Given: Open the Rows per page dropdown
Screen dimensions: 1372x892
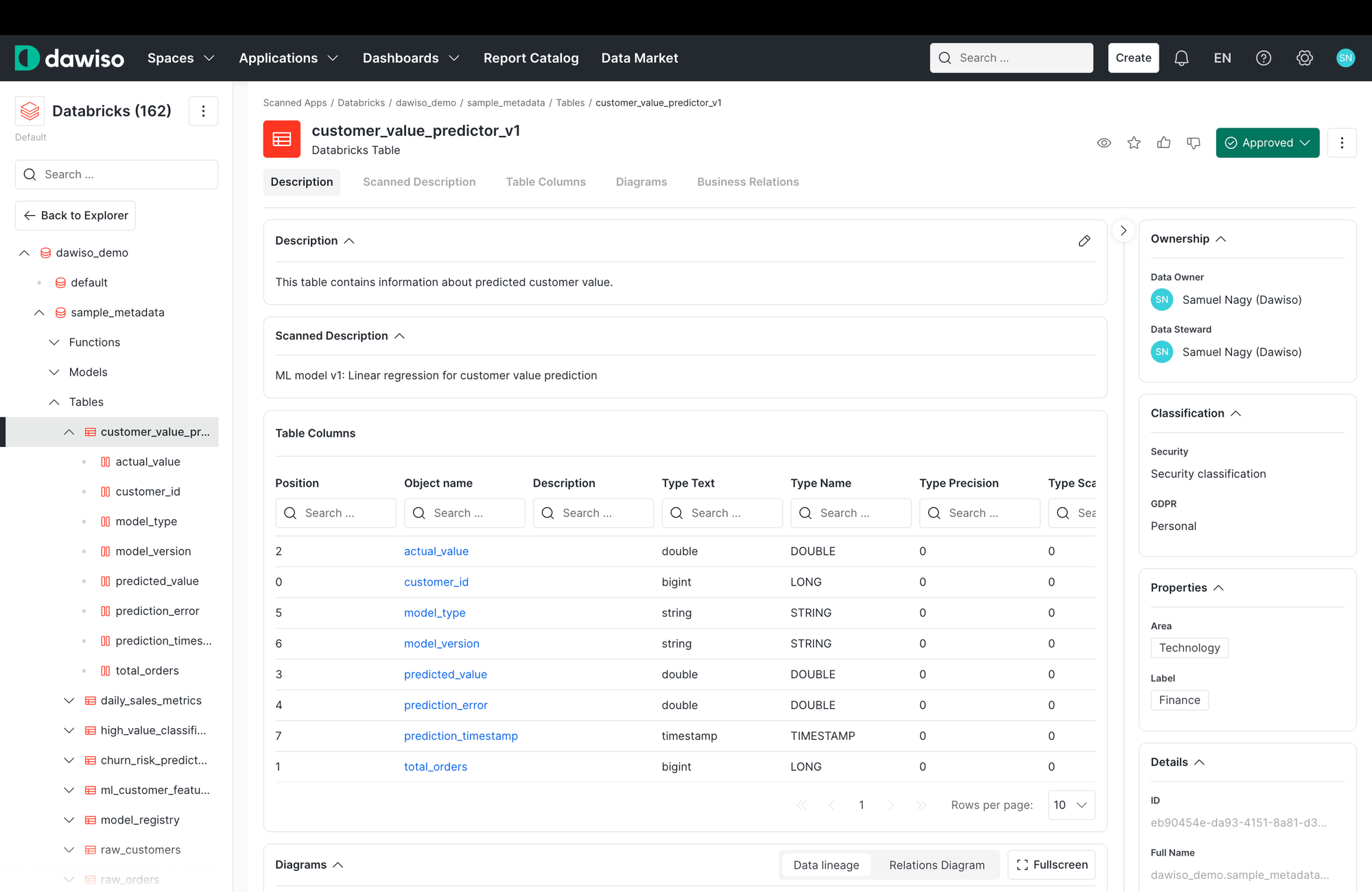Looking at the screenshot, I should (x=1071, y=805).
